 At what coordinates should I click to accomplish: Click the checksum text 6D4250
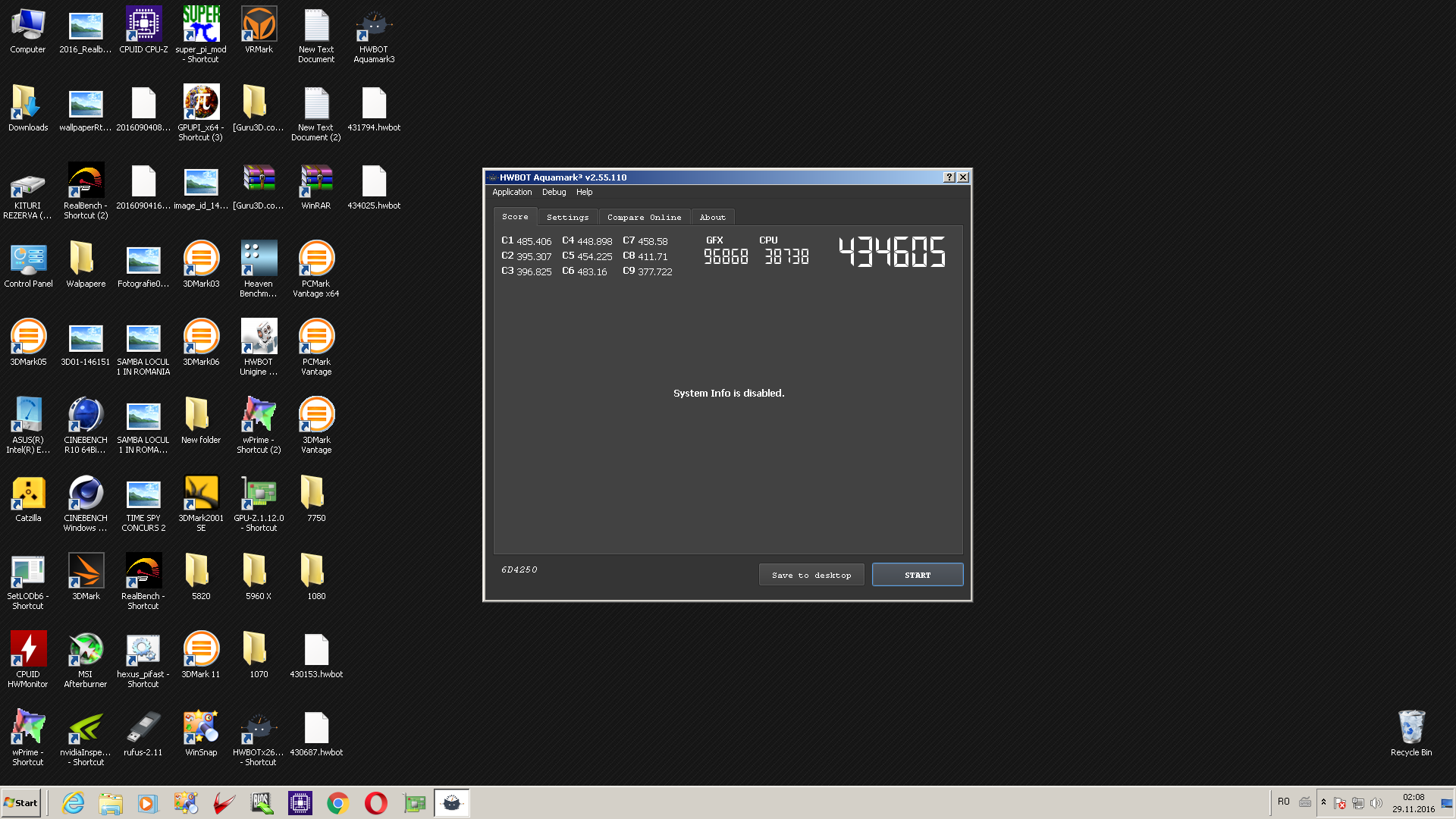519,570
